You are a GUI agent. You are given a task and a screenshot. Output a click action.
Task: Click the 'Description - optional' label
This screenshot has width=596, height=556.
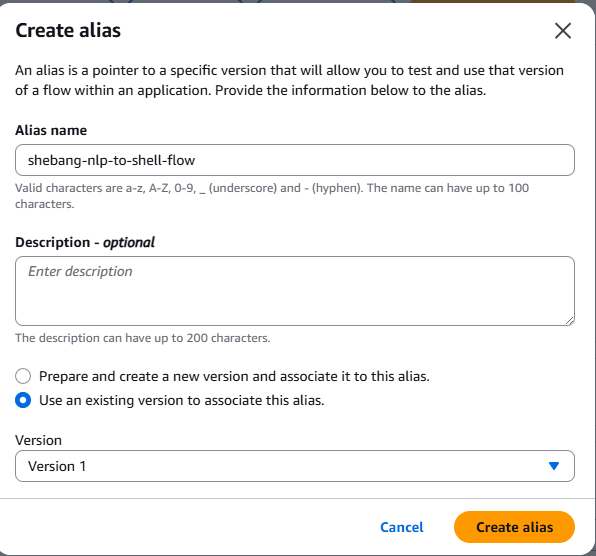[85, 242]
